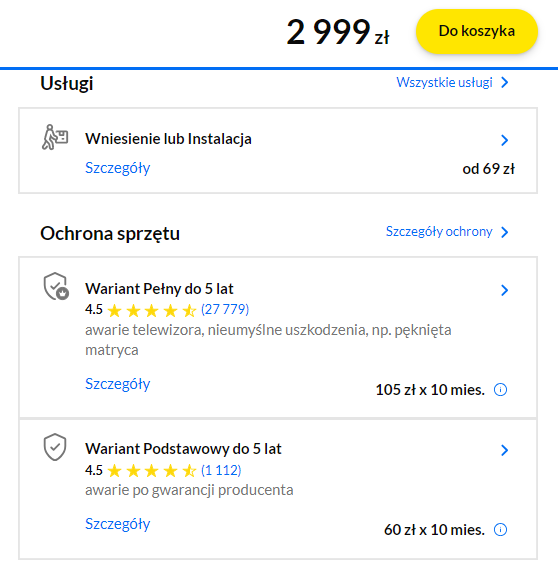Viewport: 558px width, 574px height.
Task: Add the product with Do koszyka button
Action: (x=477, y=31)
